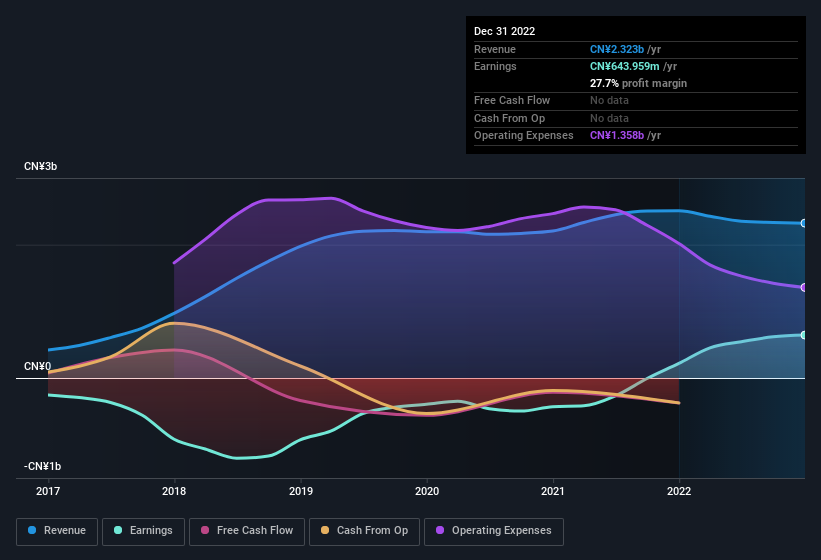Select the 2022 axis label
This screenshot has width=821, height=560.
(x=679, y=491)
